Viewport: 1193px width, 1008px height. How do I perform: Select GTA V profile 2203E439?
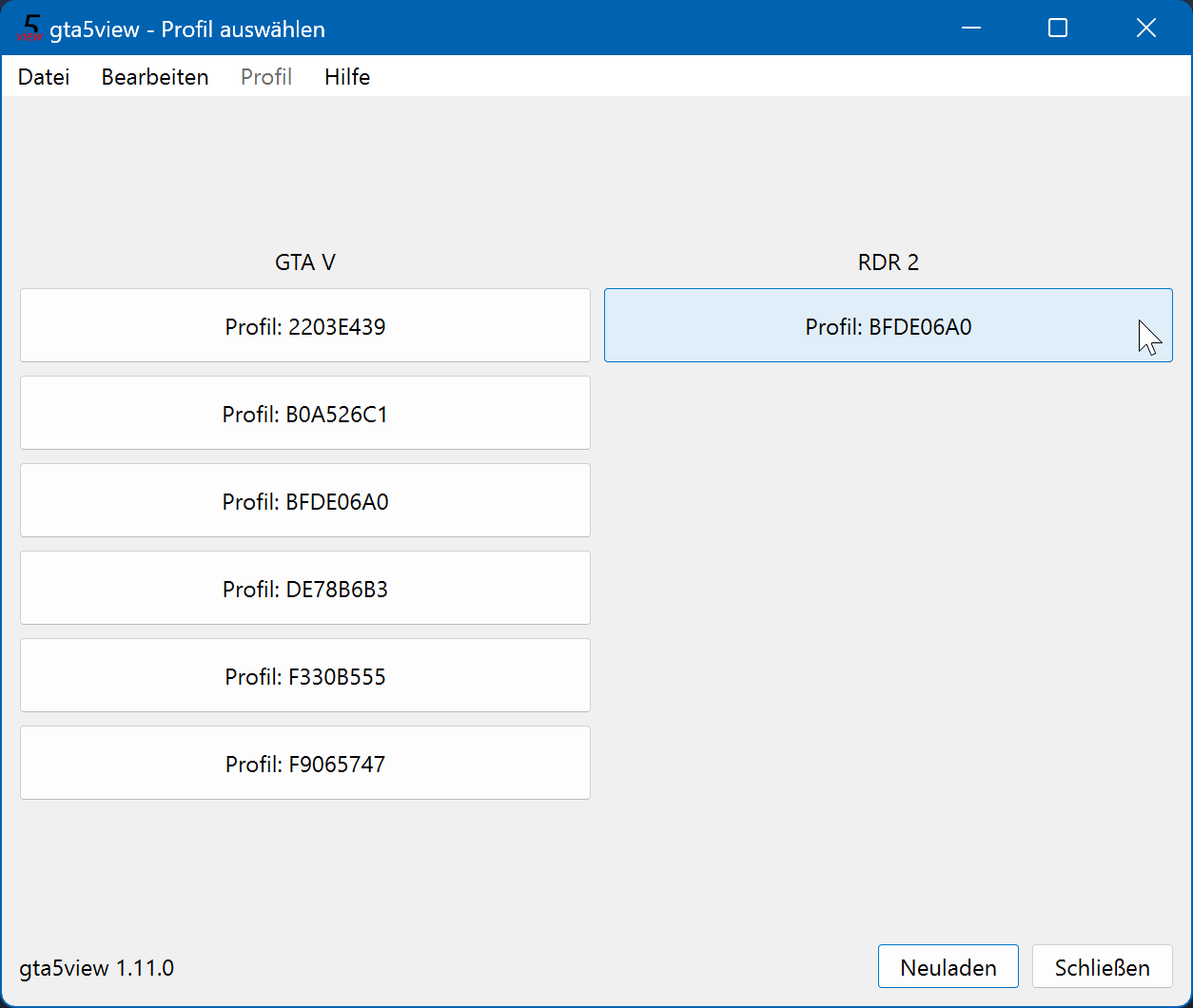[305, 326]
